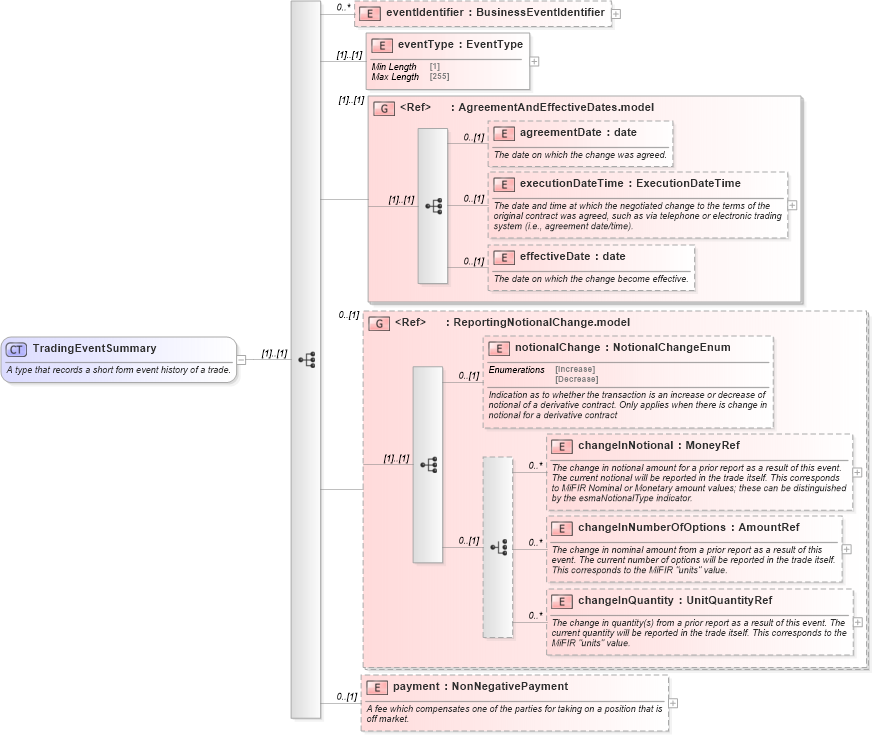Click the eventIdentifier element icon
This screenshot has height=736, width=873.
coord(371,12)
